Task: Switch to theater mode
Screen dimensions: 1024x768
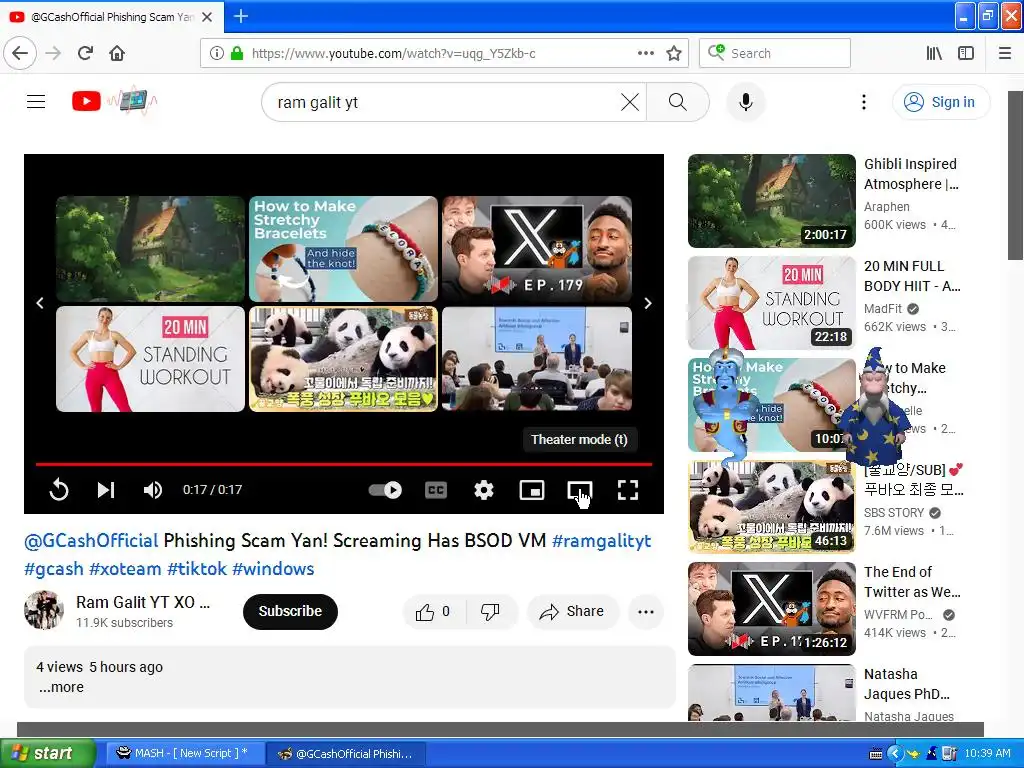Action: [x=580, y=490]
